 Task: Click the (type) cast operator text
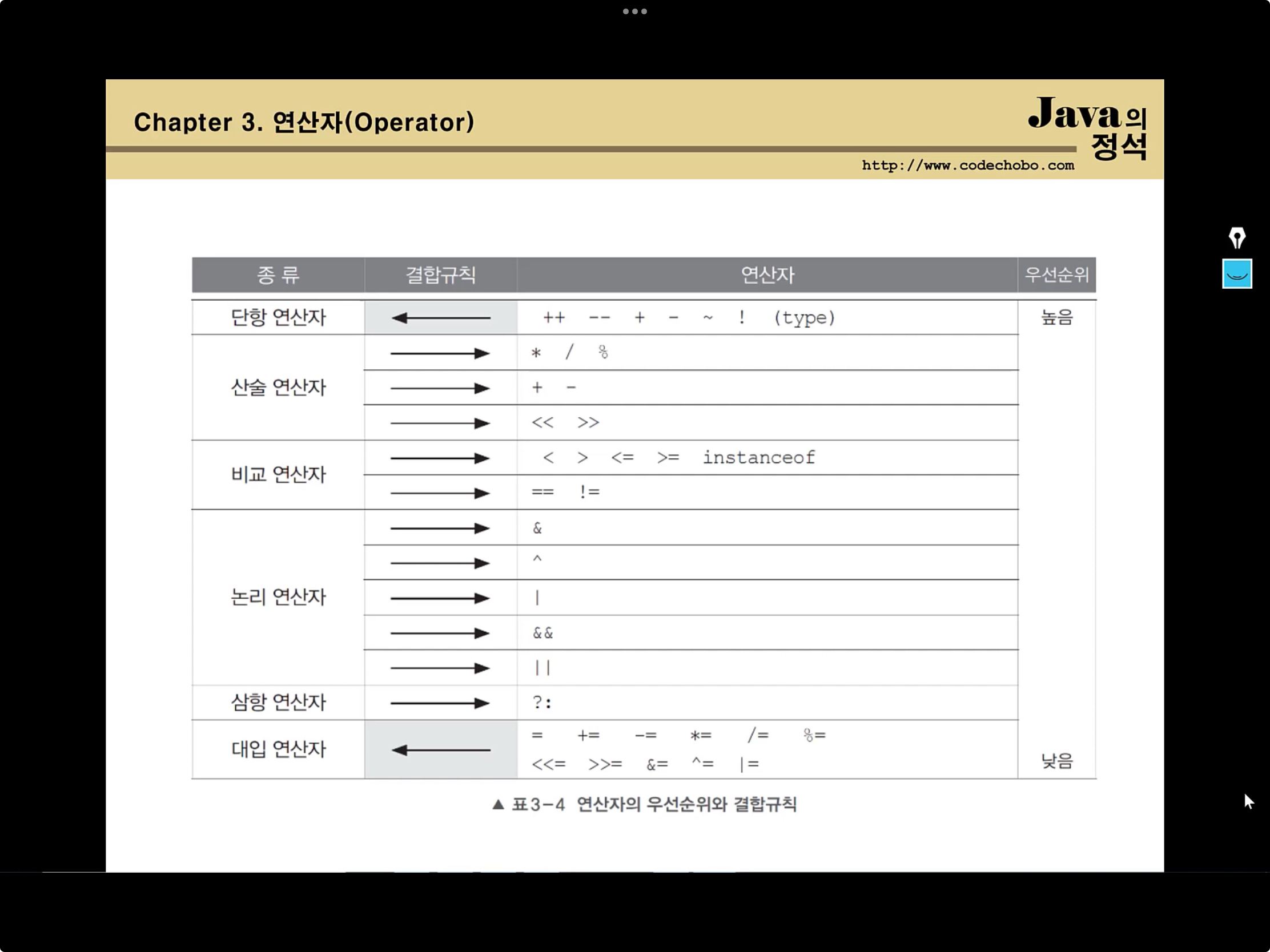805,317
